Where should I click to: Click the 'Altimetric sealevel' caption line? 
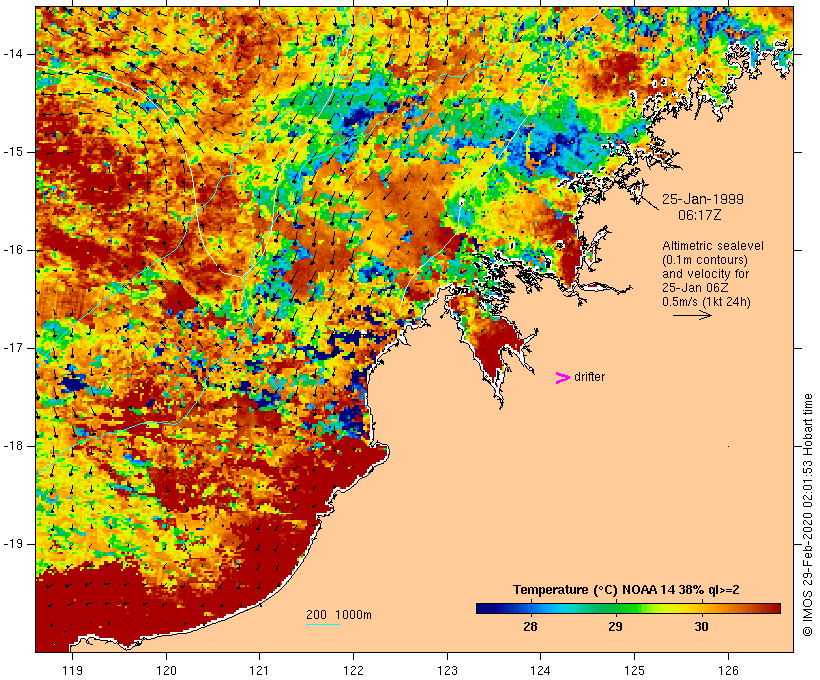pos(713,246)
